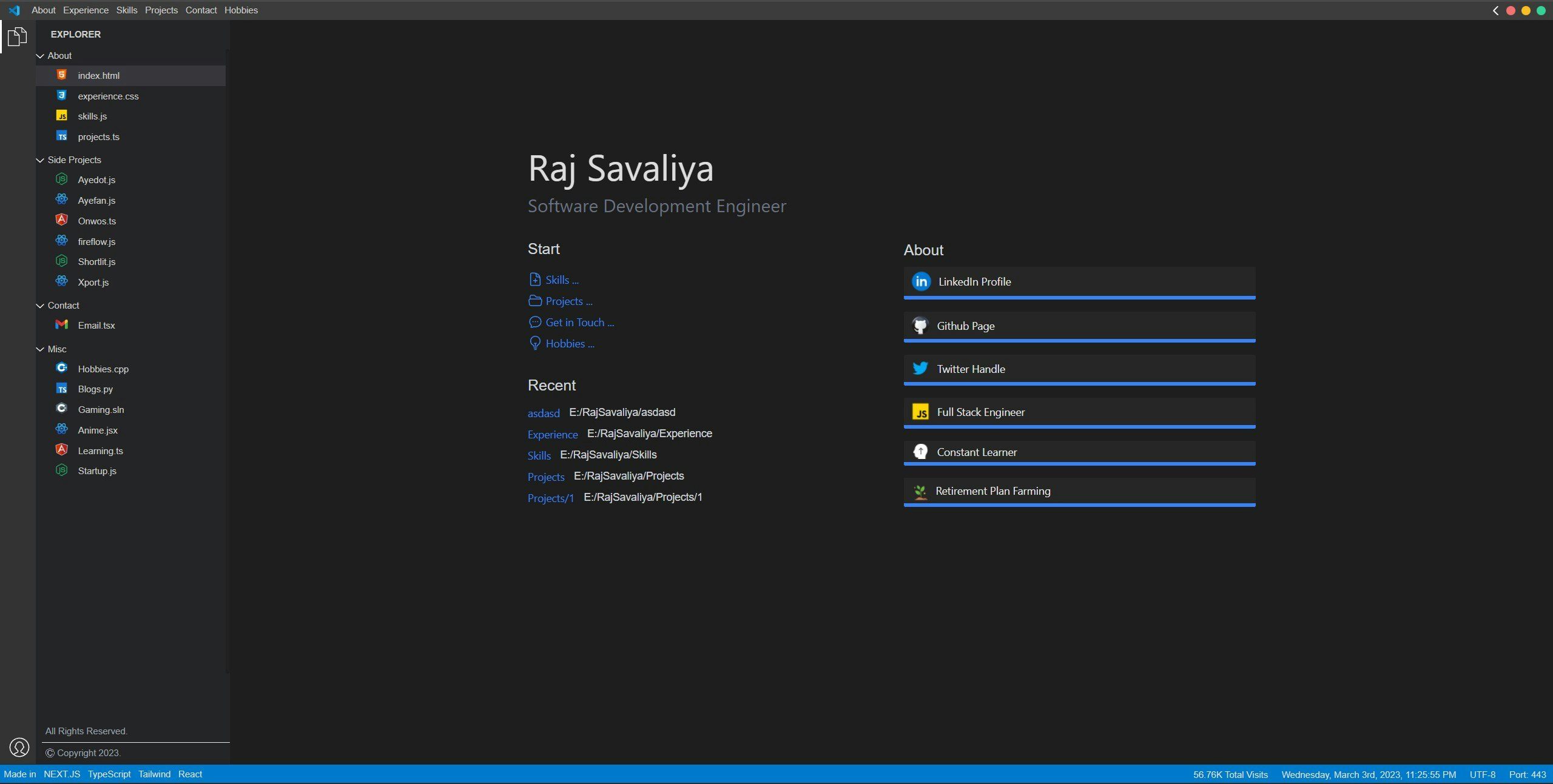Image resolution: width=1553 pixels, height=784 pixels.
Task: Click NEXT.JS in the status bar
Action: coord(62,774)
